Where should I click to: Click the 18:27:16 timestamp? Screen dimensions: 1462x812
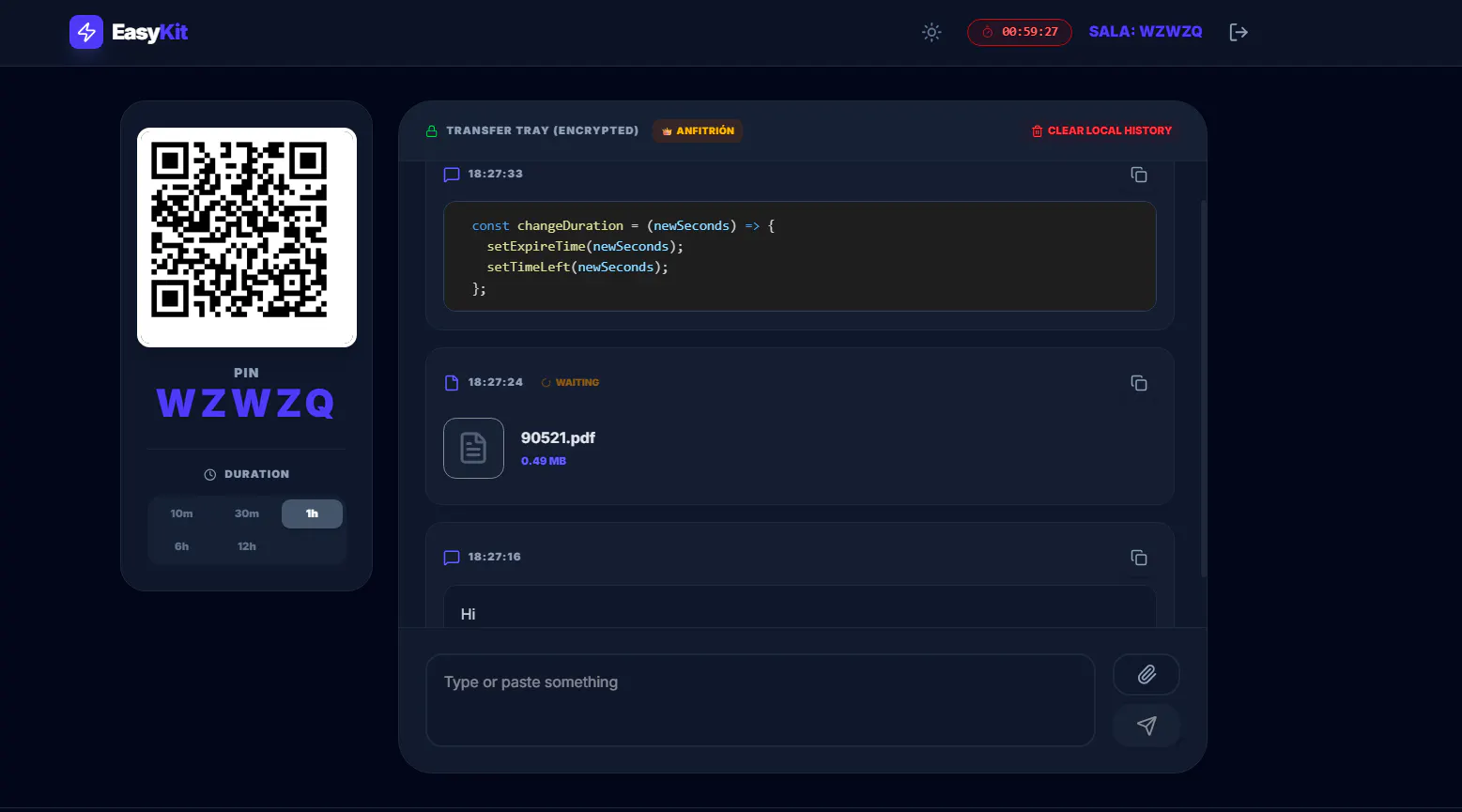495,557
